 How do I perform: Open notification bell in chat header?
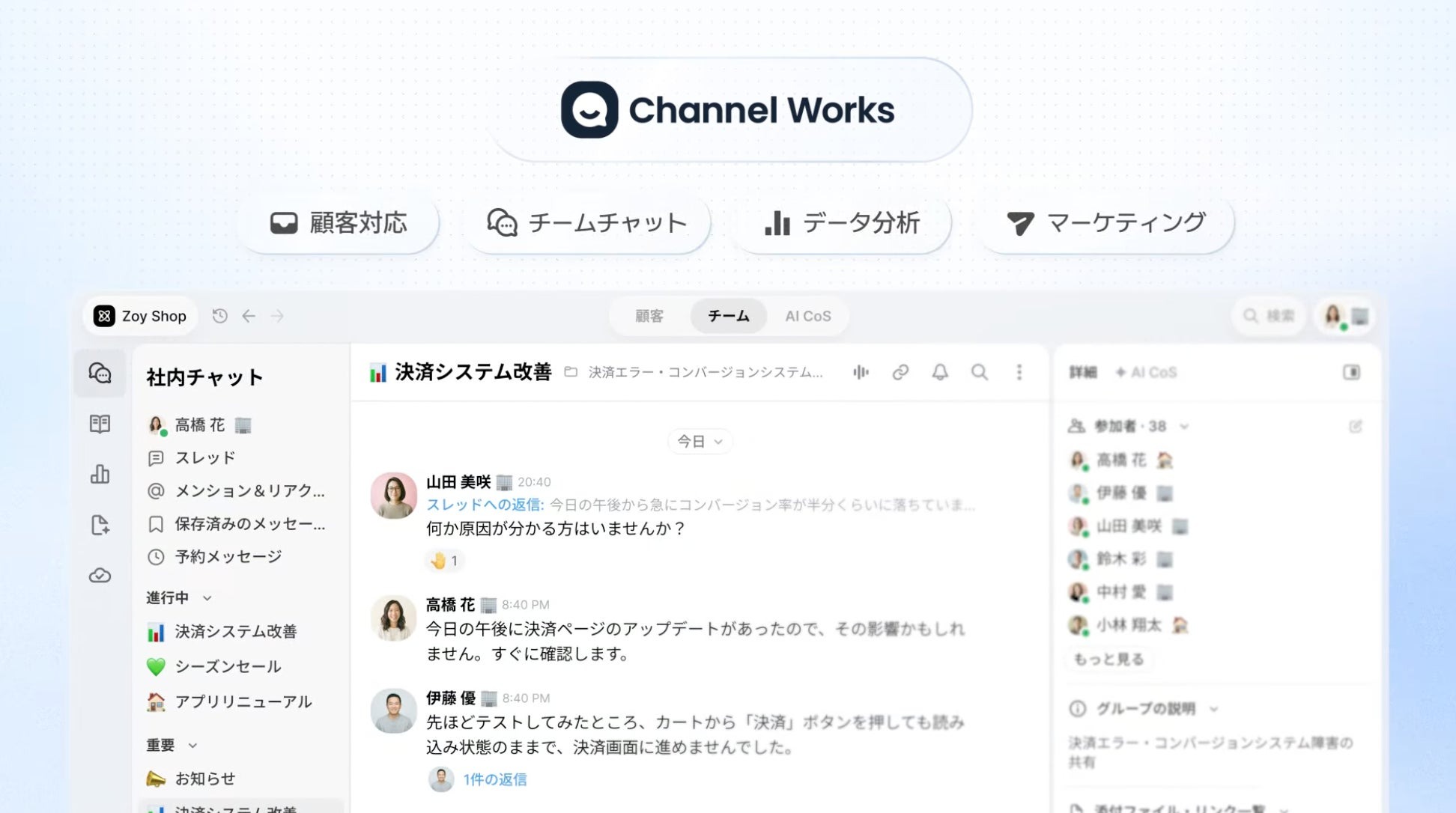pos(940,372)
